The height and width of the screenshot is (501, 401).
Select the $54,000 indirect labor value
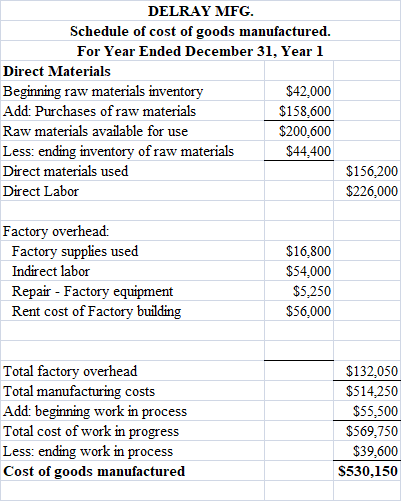coord(308,271)
